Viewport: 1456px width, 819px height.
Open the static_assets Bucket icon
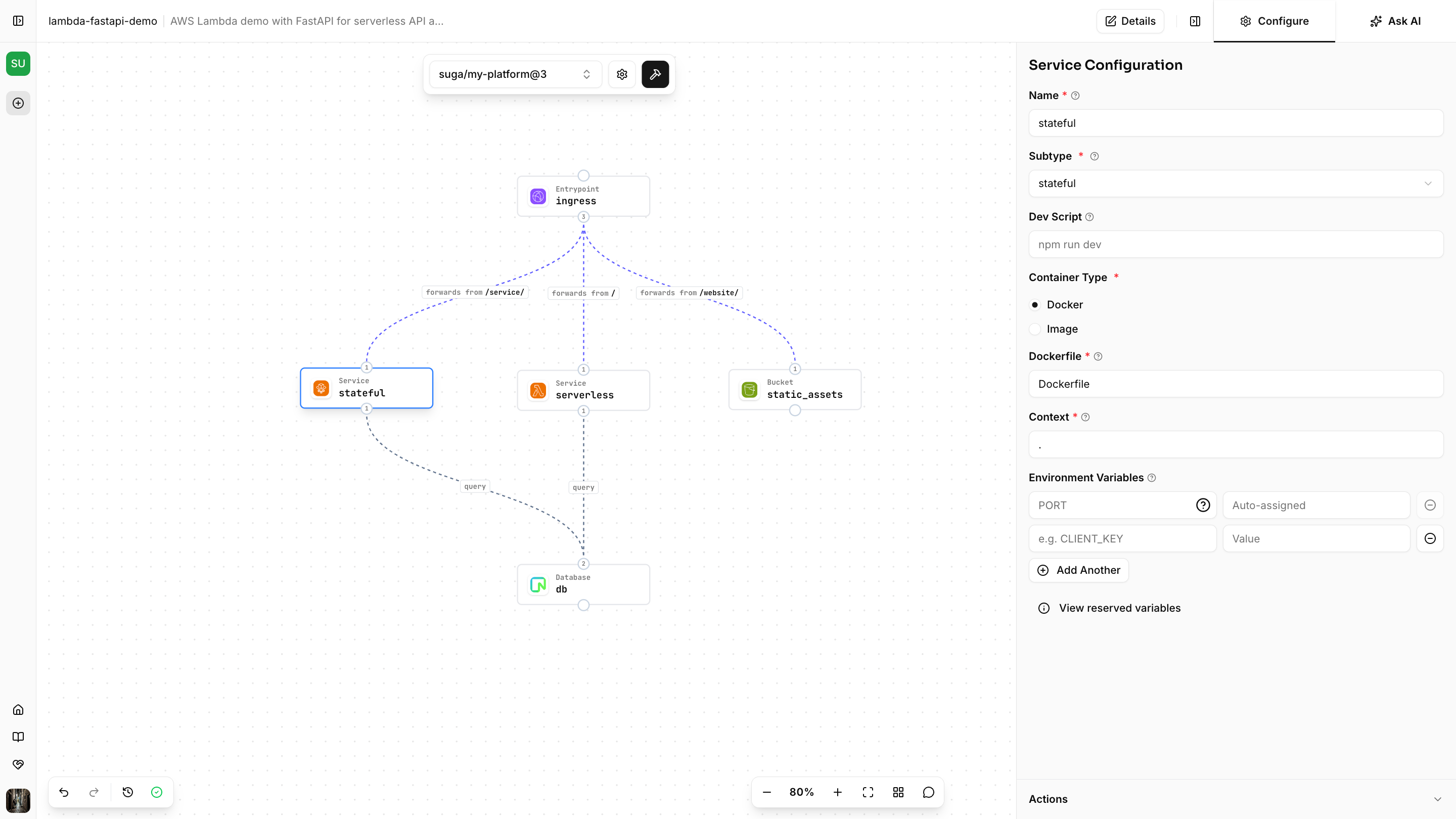[x=749, y=388]
